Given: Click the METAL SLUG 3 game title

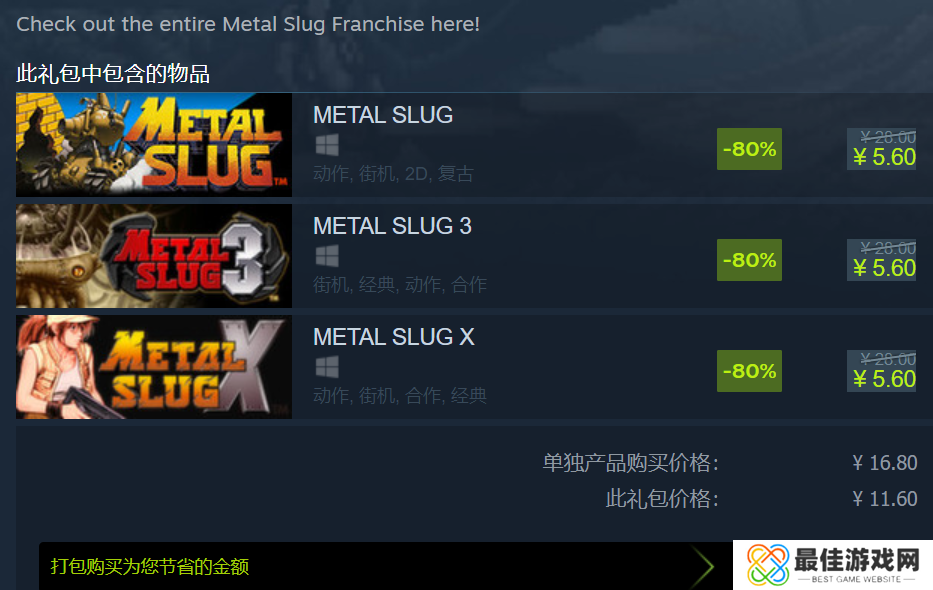Looking at the screenshot, I should [x=392, y=226].
